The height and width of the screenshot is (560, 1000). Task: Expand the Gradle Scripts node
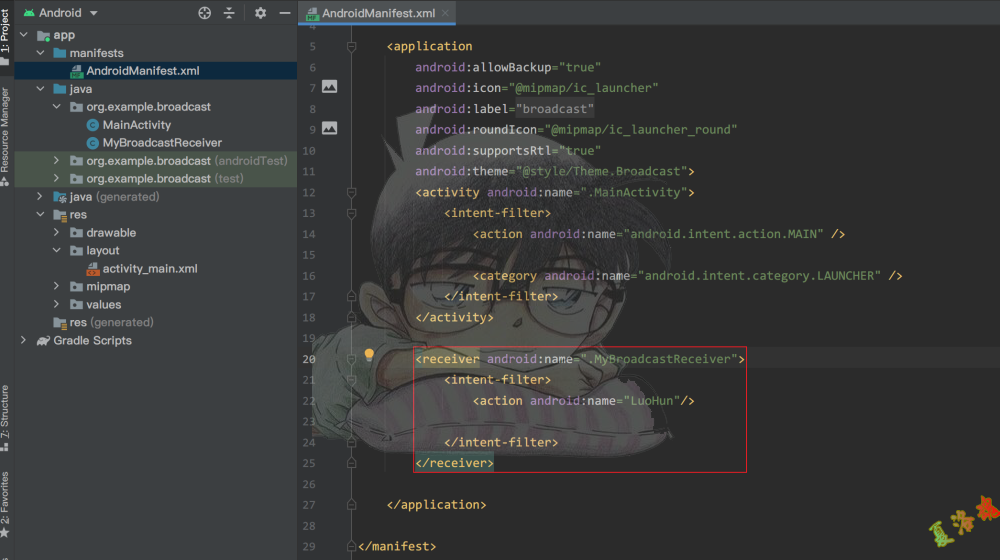click(23, 341)
